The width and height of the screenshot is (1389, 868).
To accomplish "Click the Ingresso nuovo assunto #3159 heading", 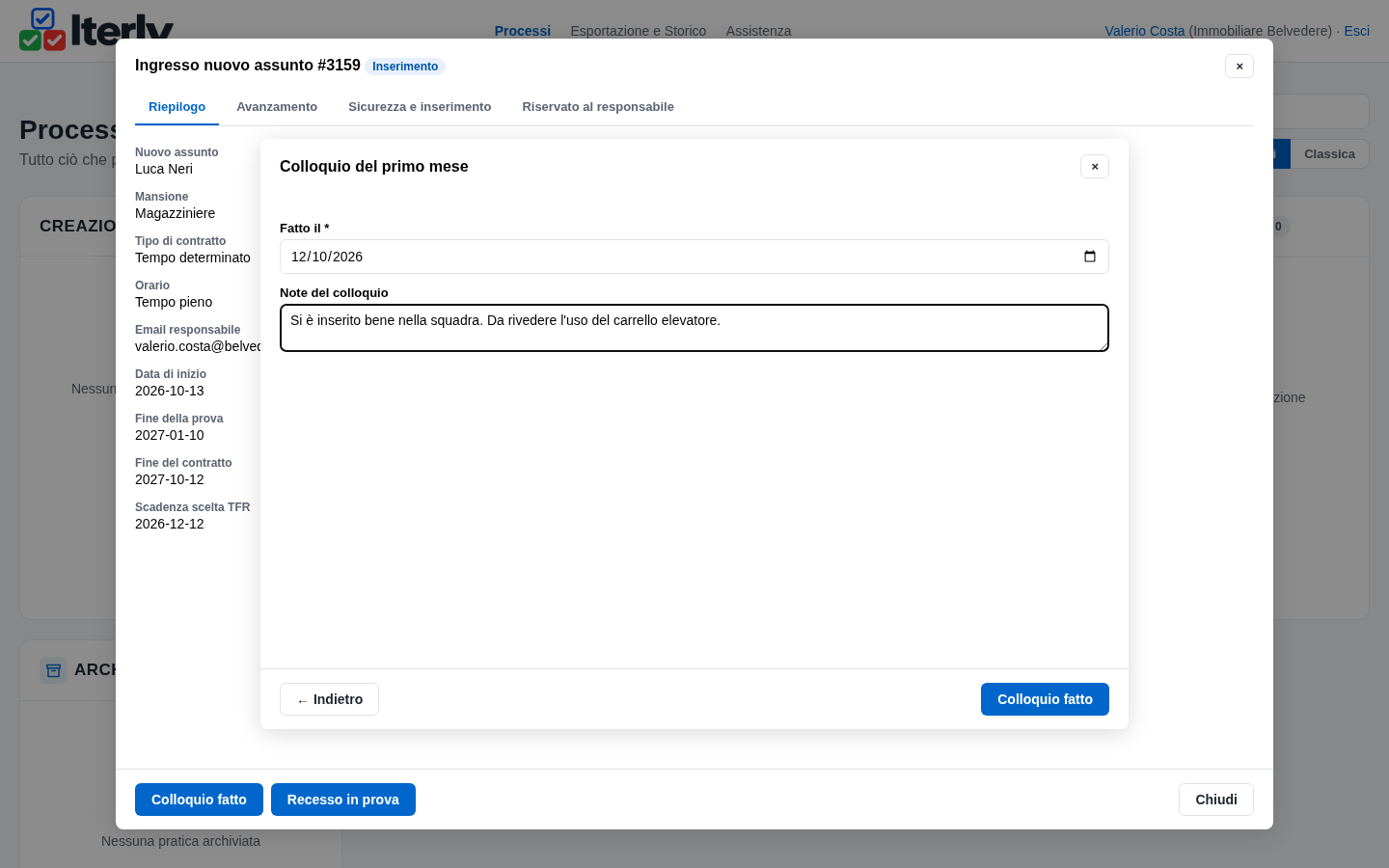I will [x=248, y=66].
